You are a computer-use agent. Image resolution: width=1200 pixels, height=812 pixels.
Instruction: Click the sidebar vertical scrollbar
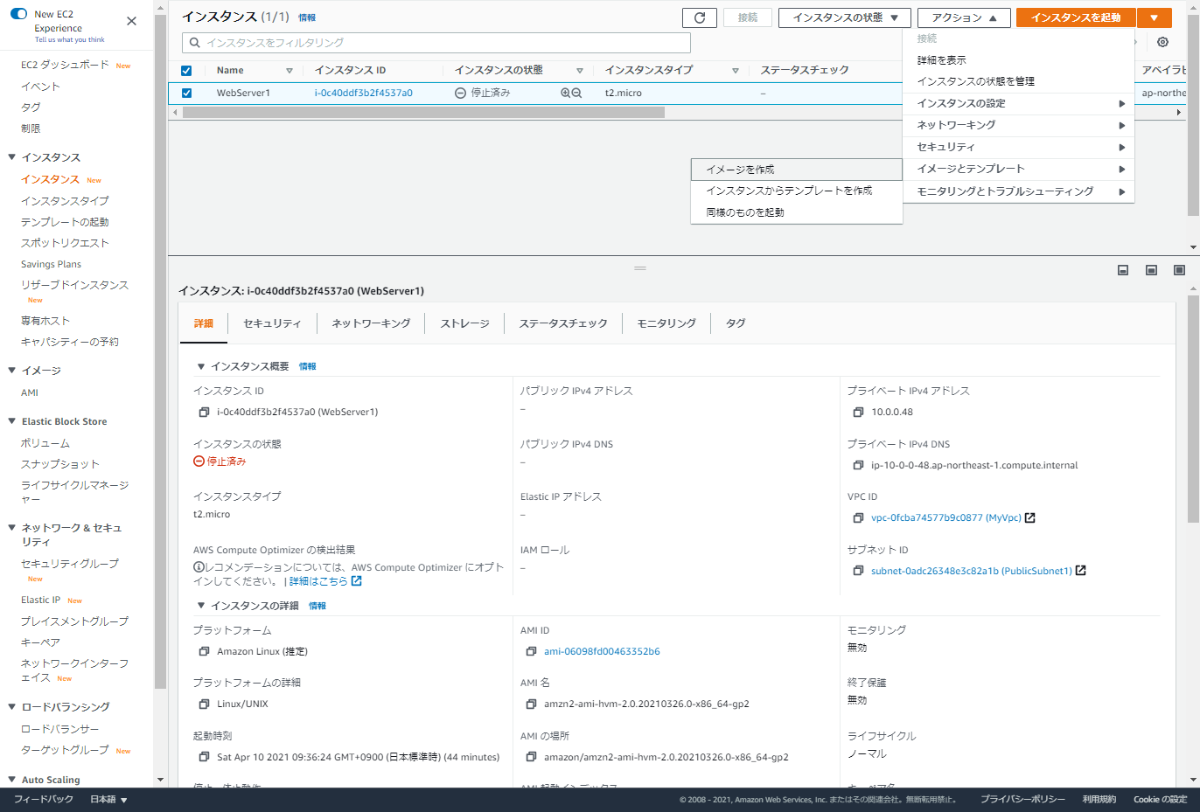click(x=160, y=353)
